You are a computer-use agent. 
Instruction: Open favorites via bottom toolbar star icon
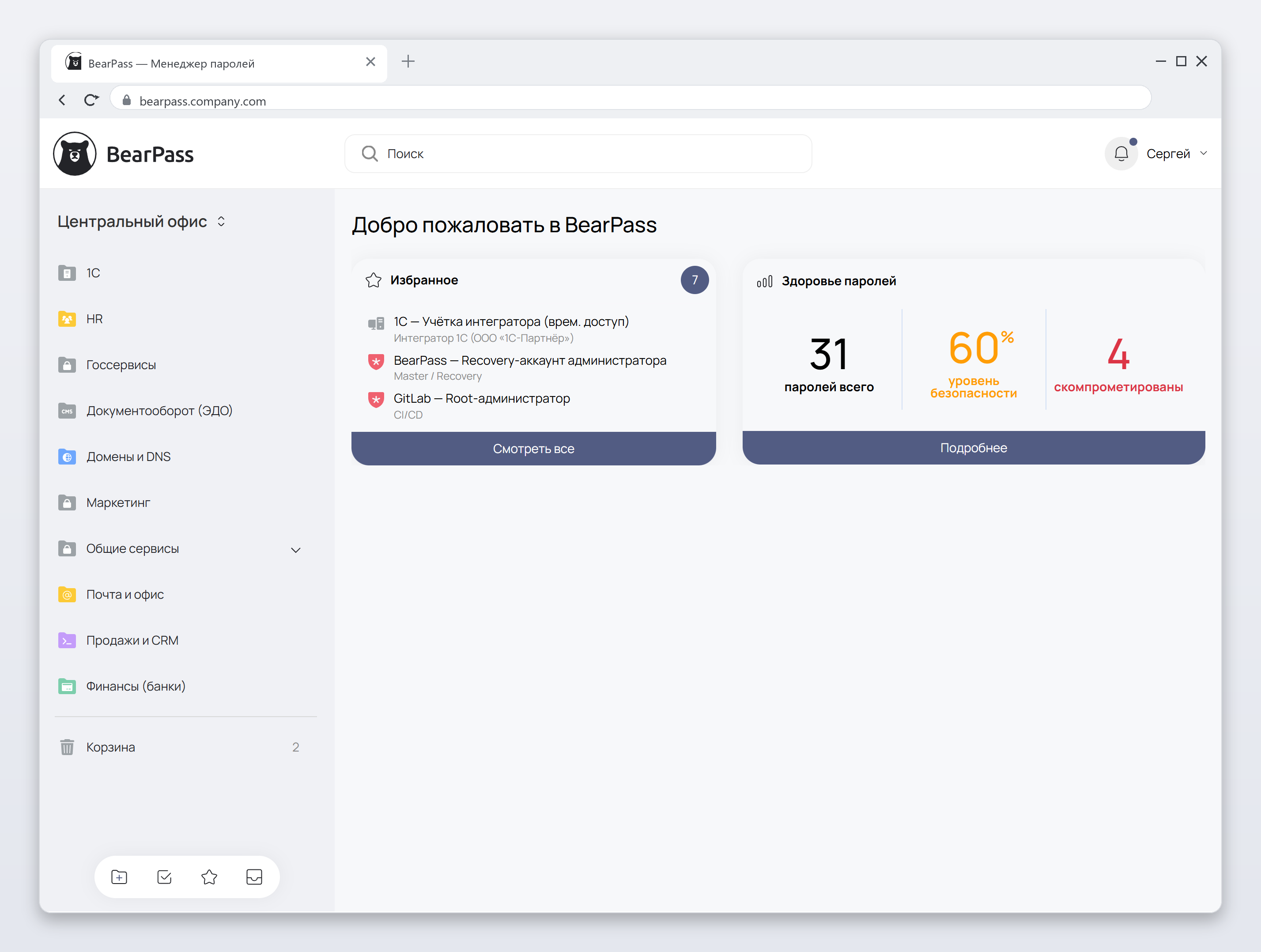click(209, 877)
